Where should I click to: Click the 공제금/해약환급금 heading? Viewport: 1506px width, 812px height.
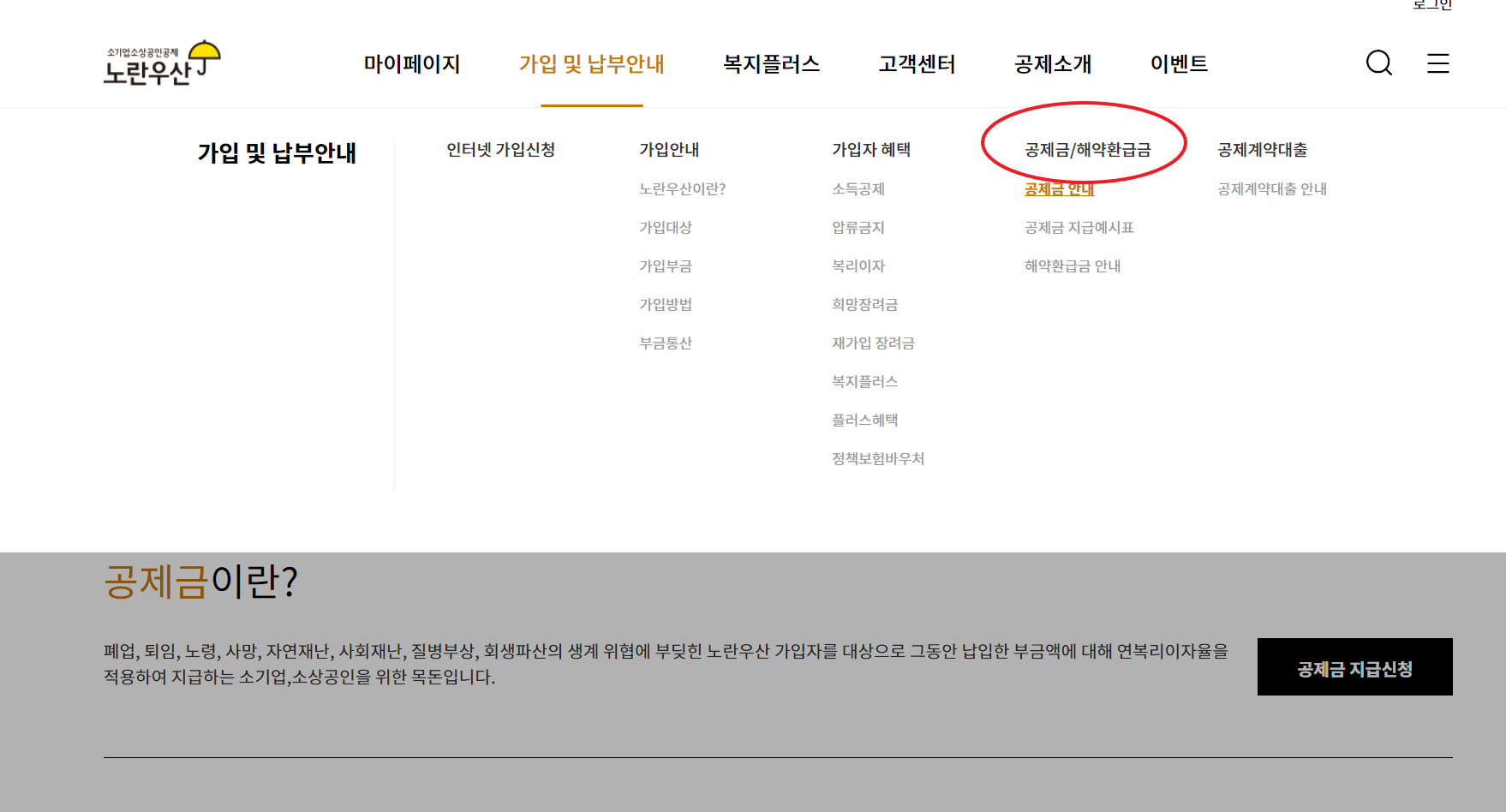[x=1087, y=150]
